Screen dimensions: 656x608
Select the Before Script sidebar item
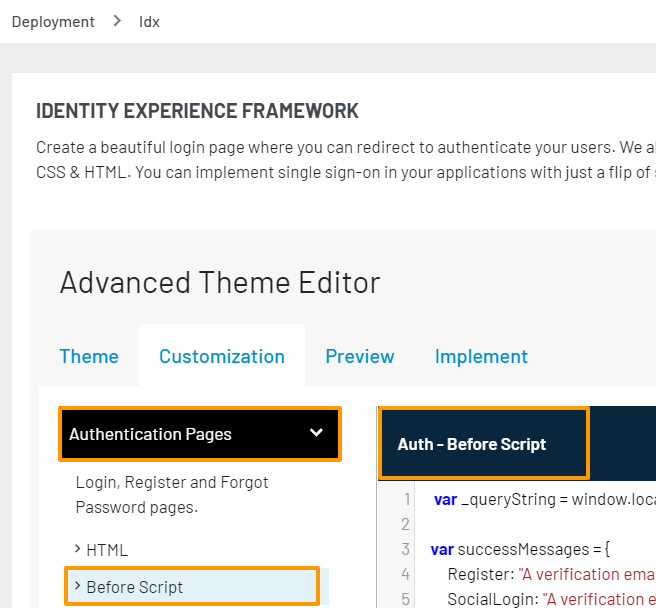pyautogui.click(x=135, y=587)
